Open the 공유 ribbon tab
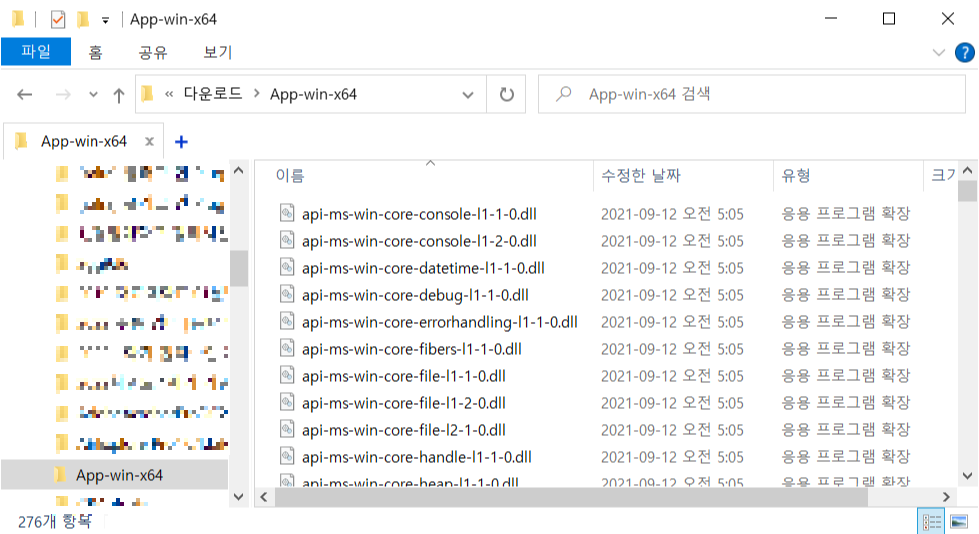This screenshot has width=979, height=534. (153, 52)
